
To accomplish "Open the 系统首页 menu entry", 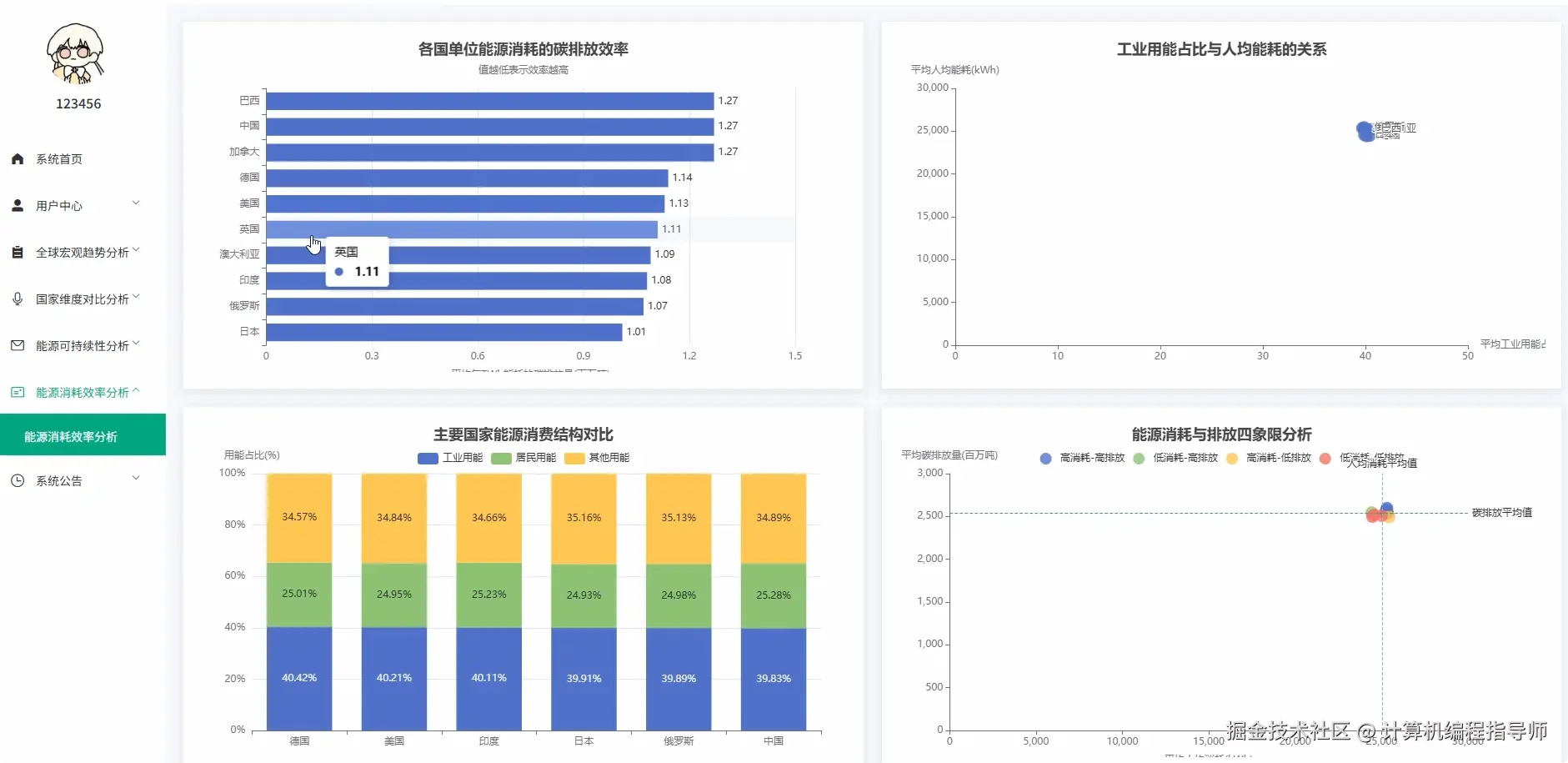I will pos(58,158).
